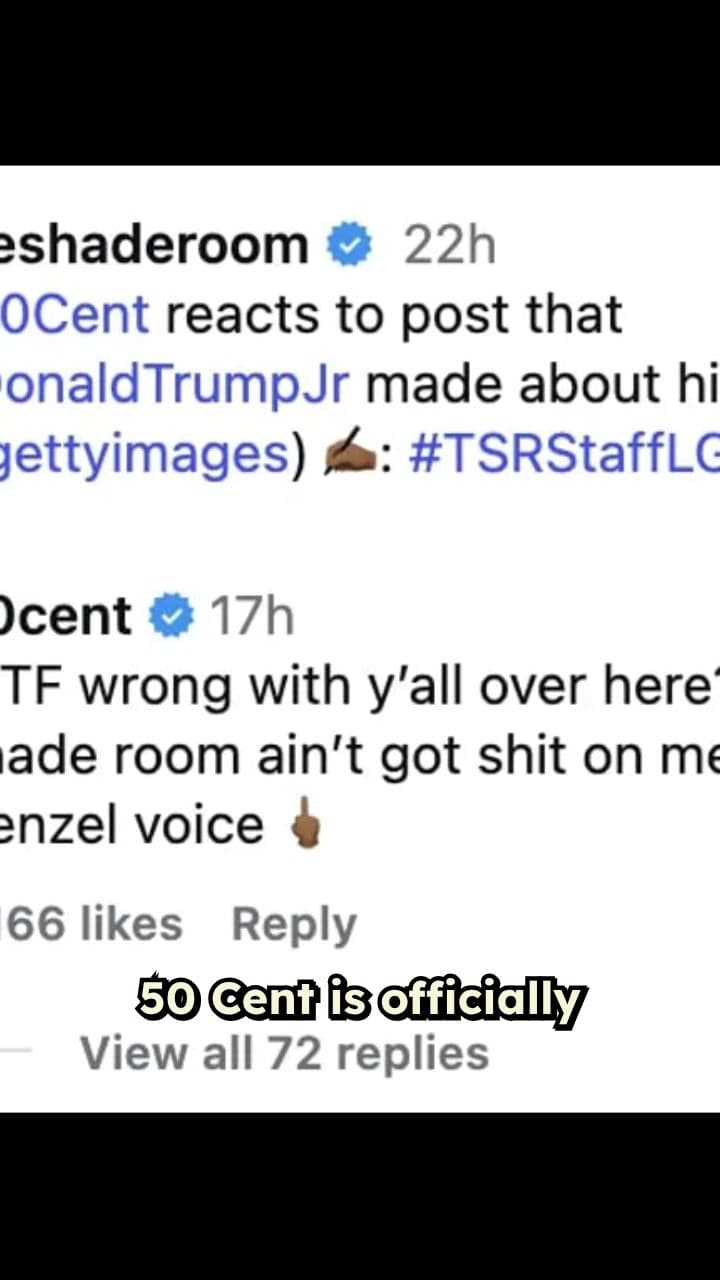This screenshot has height=1280, width=720.
Task: Expand the replies with View all 72 replies
Action: [283, 1052]
